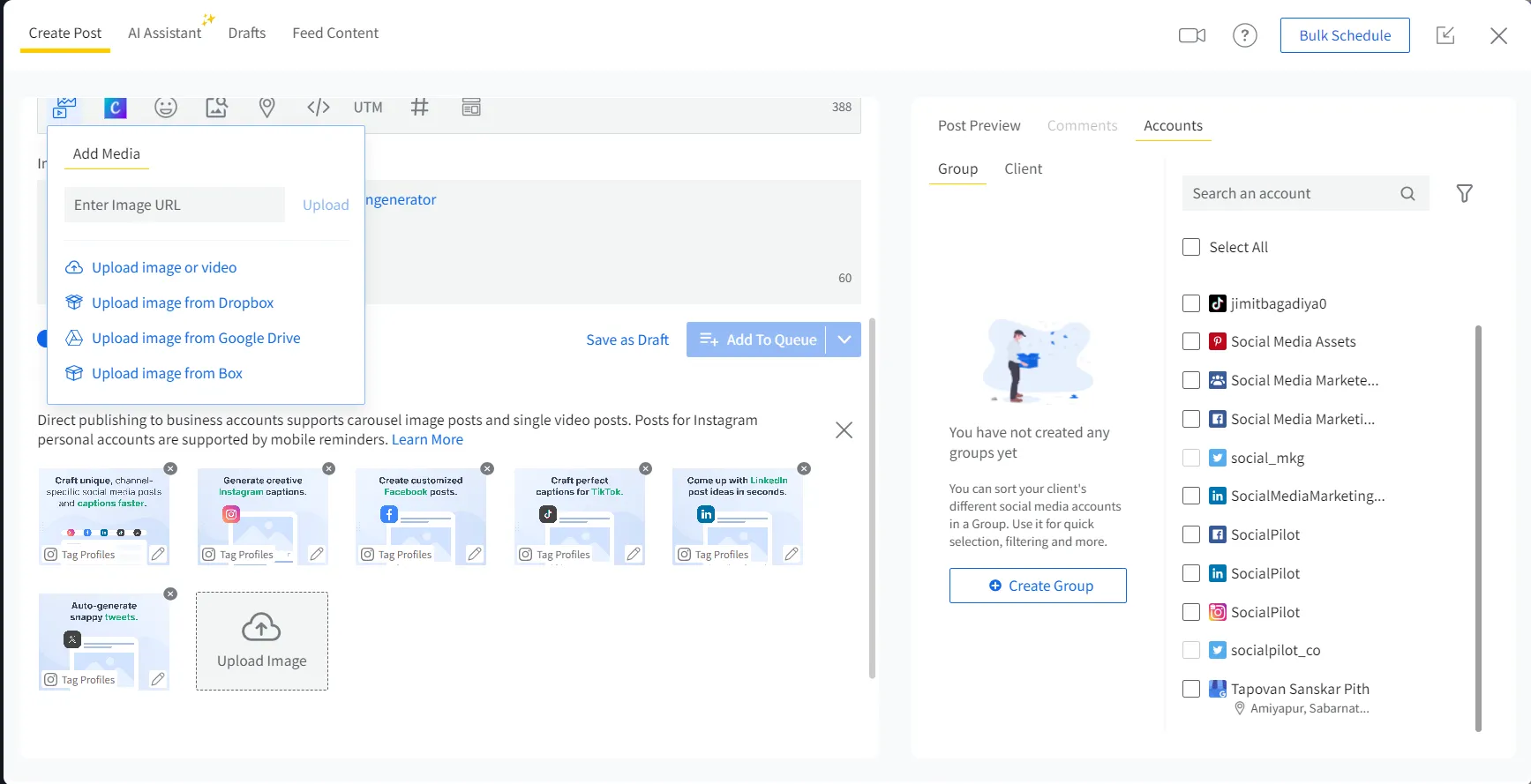Image resolution: width=1531 pixels, height=784 pixels.
Task: Click the location pin icon
Action: tap(266, 108)
